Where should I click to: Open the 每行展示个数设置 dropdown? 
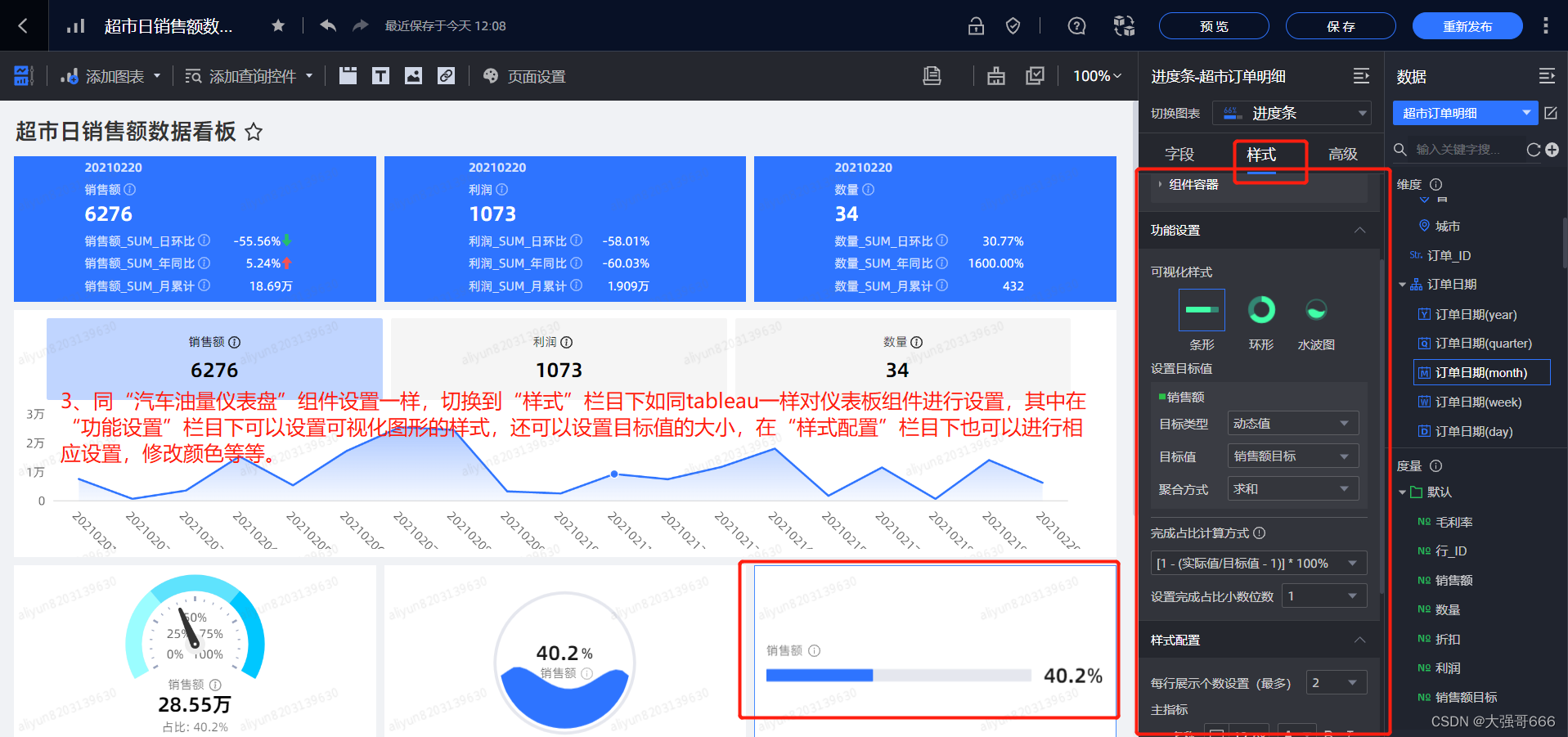[1336, 682]
